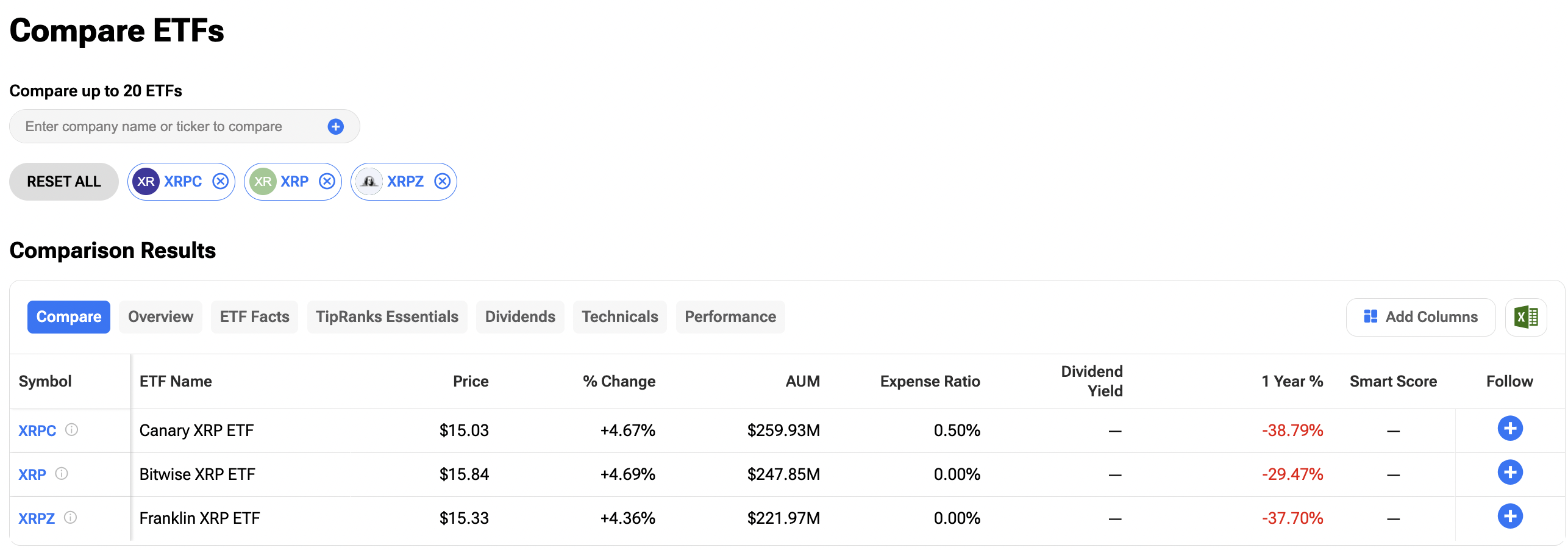Export comparison table to Excel
Screen dimensions: 1568x550
click(x=1525, y=316)
